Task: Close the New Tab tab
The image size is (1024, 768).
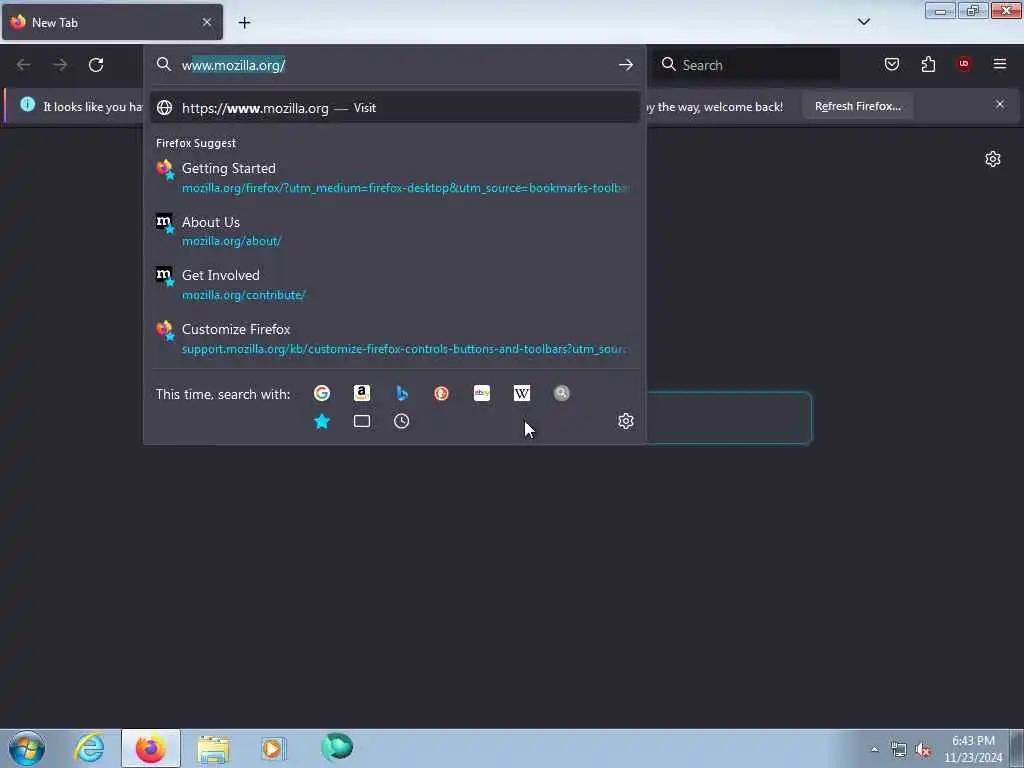Action: (x=207, y=22)
